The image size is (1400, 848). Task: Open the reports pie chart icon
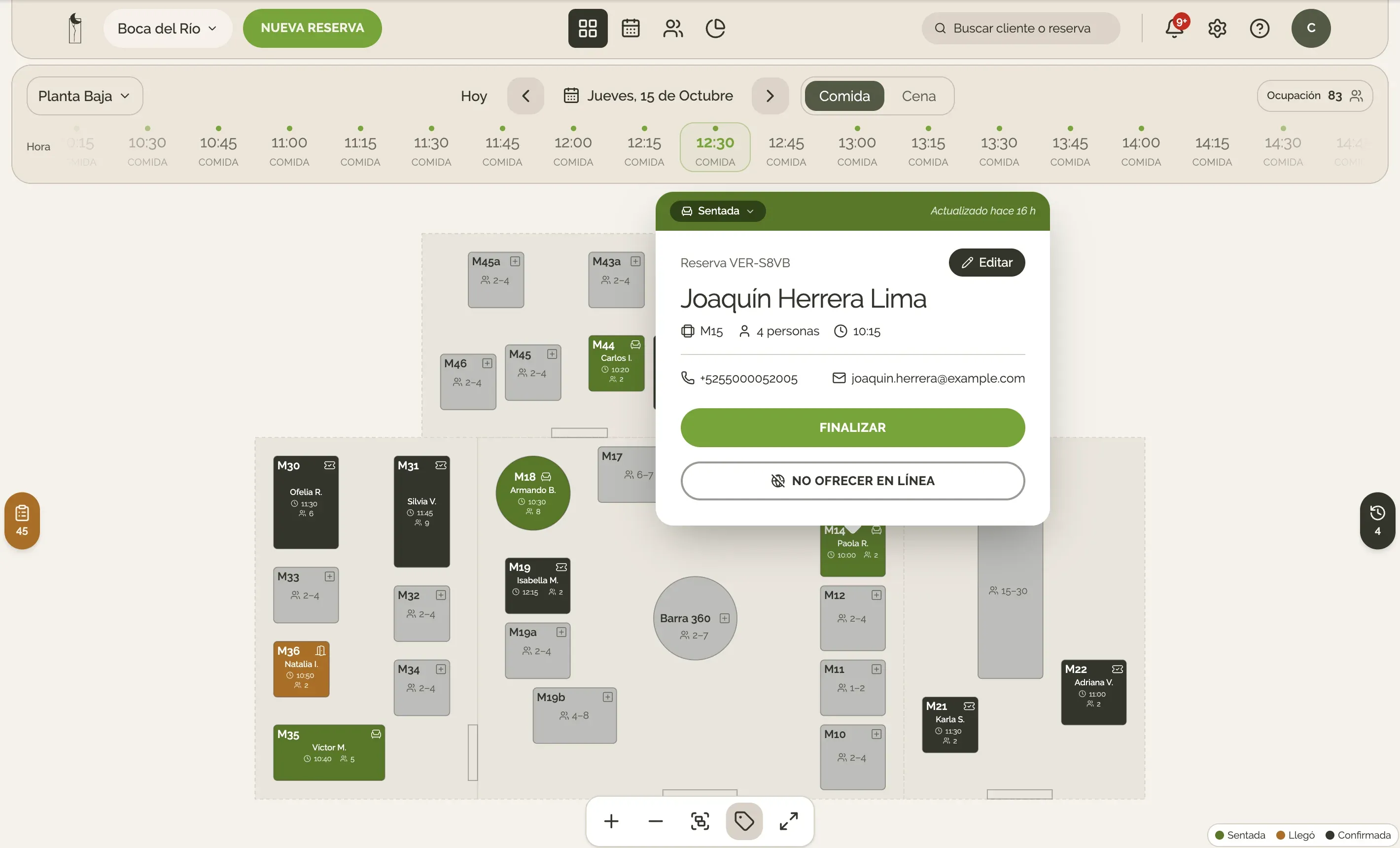(715, 28)
